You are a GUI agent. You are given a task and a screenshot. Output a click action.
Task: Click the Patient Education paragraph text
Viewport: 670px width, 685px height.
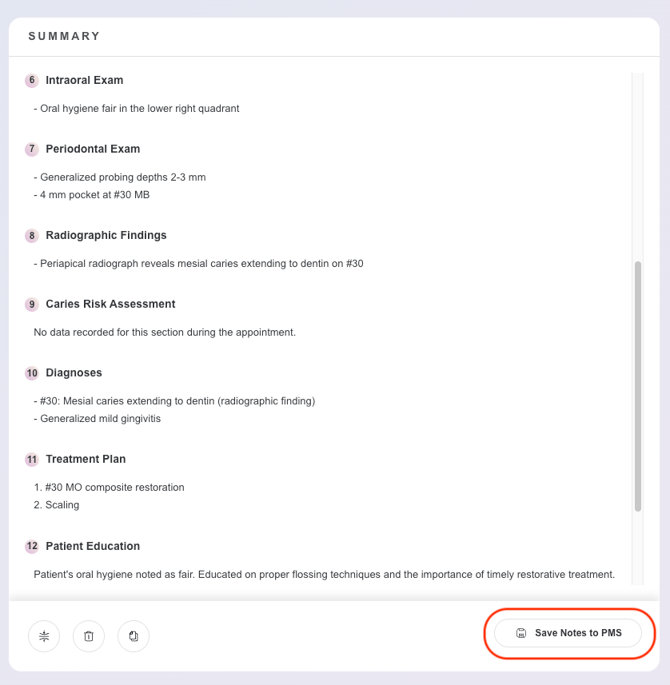click(324, 574)
